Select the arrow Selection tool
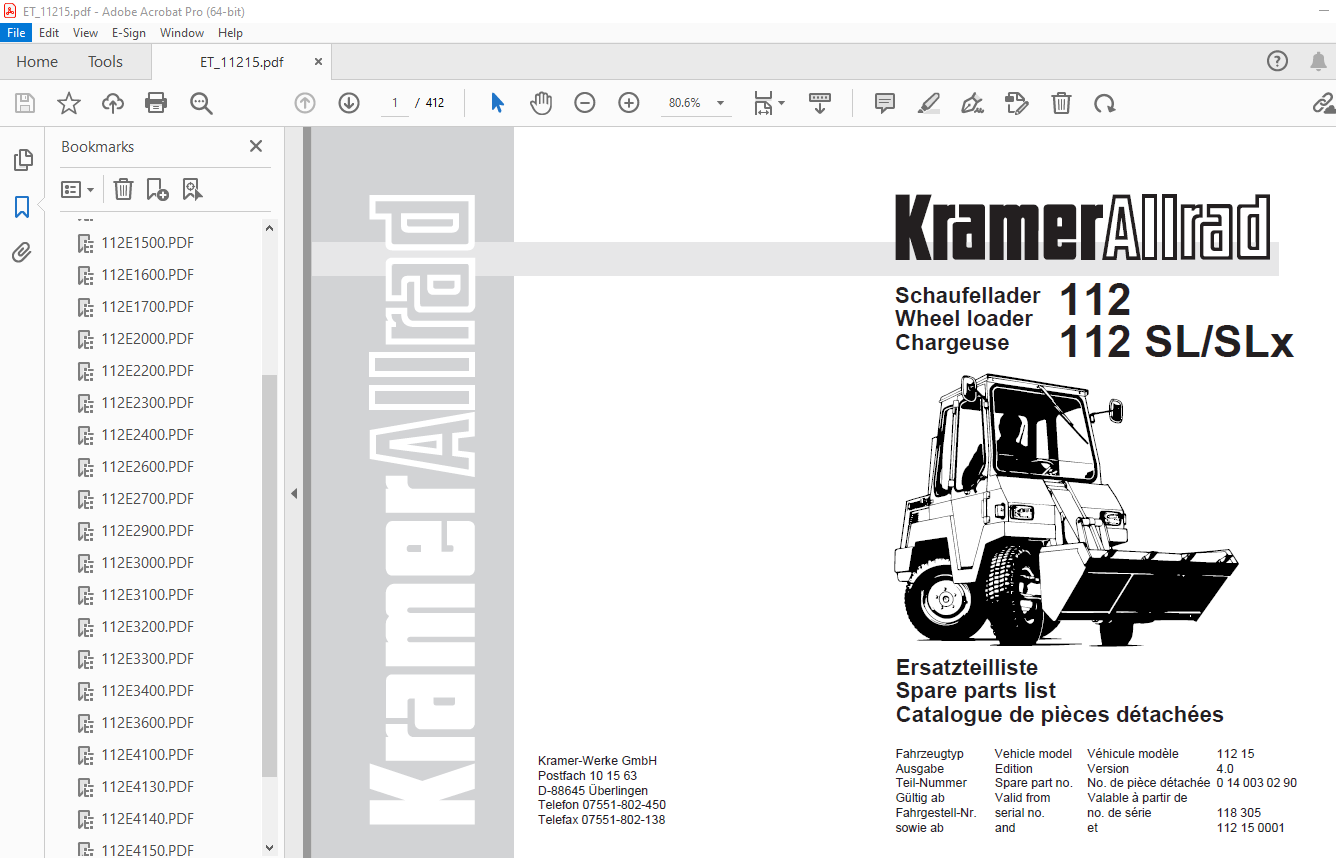 [x=497, y=103]
